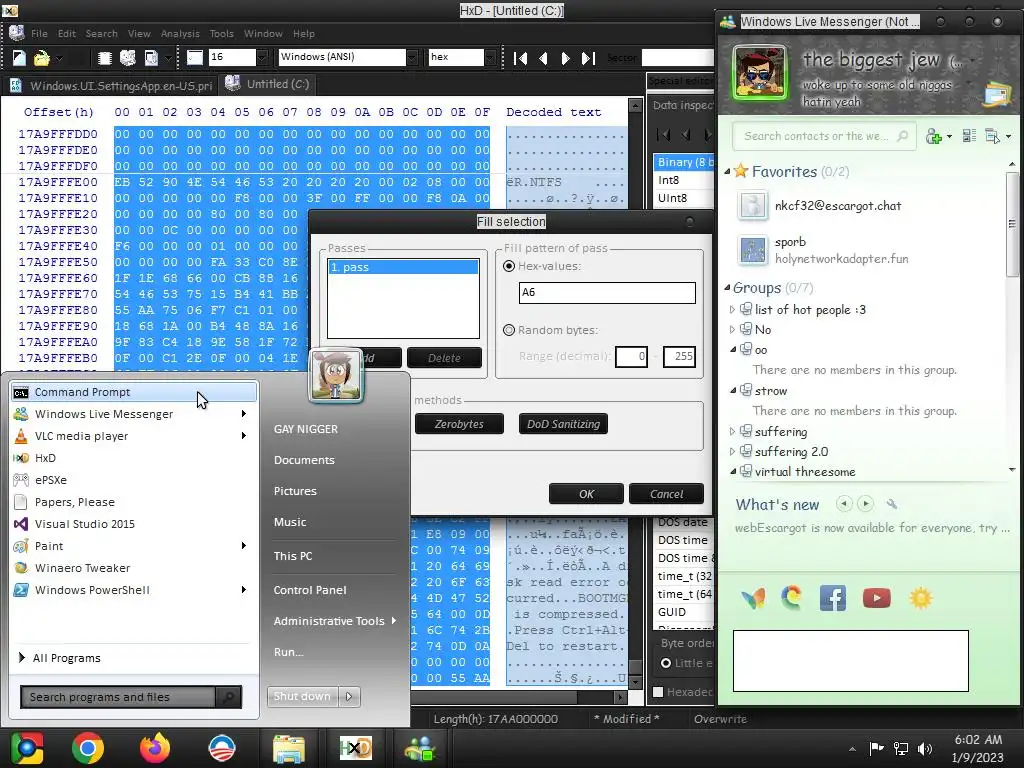Click the Facebook icon in Messenger
This screenshot has height=768, width=1024.
(833, 598)
